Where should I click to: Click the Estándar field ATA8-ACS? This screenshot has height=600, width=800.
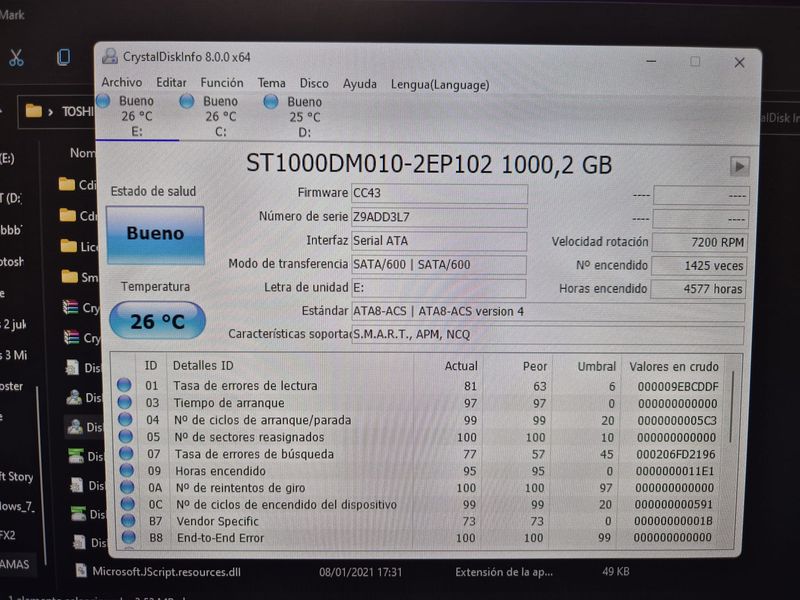point(548,311)
